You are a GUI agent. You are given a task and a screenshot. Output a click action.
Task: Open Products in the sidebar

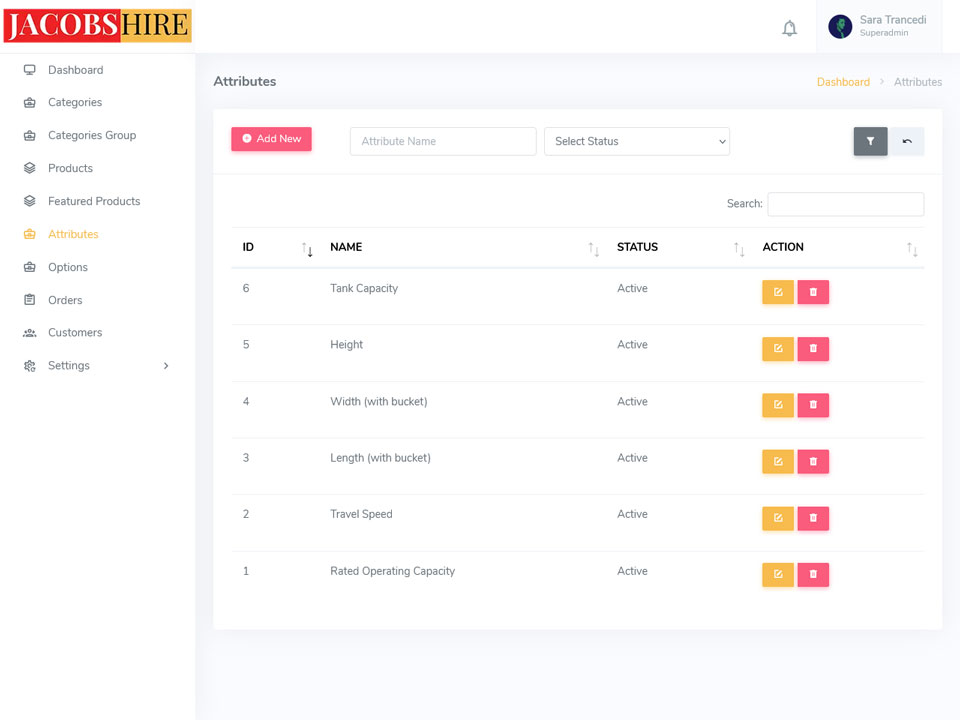(70, 168)
